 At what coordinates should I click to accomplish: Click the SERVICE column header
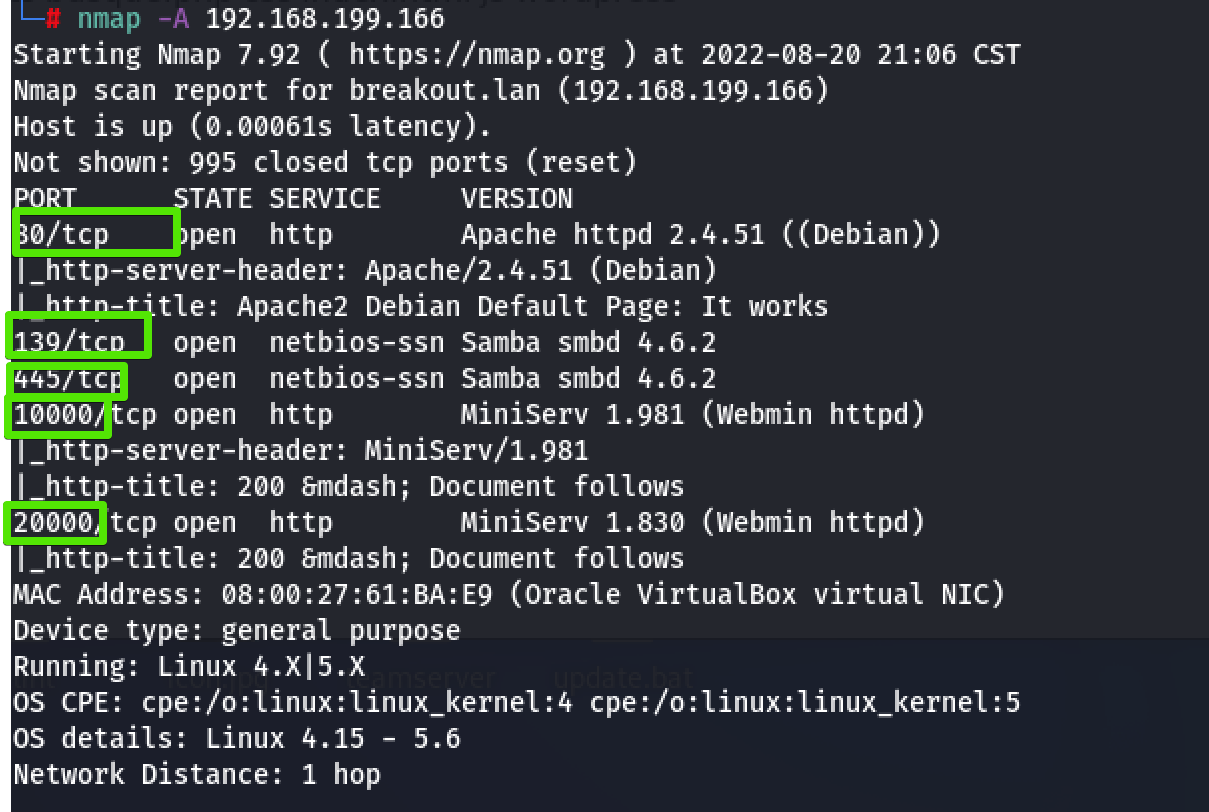tap(324, 198)
